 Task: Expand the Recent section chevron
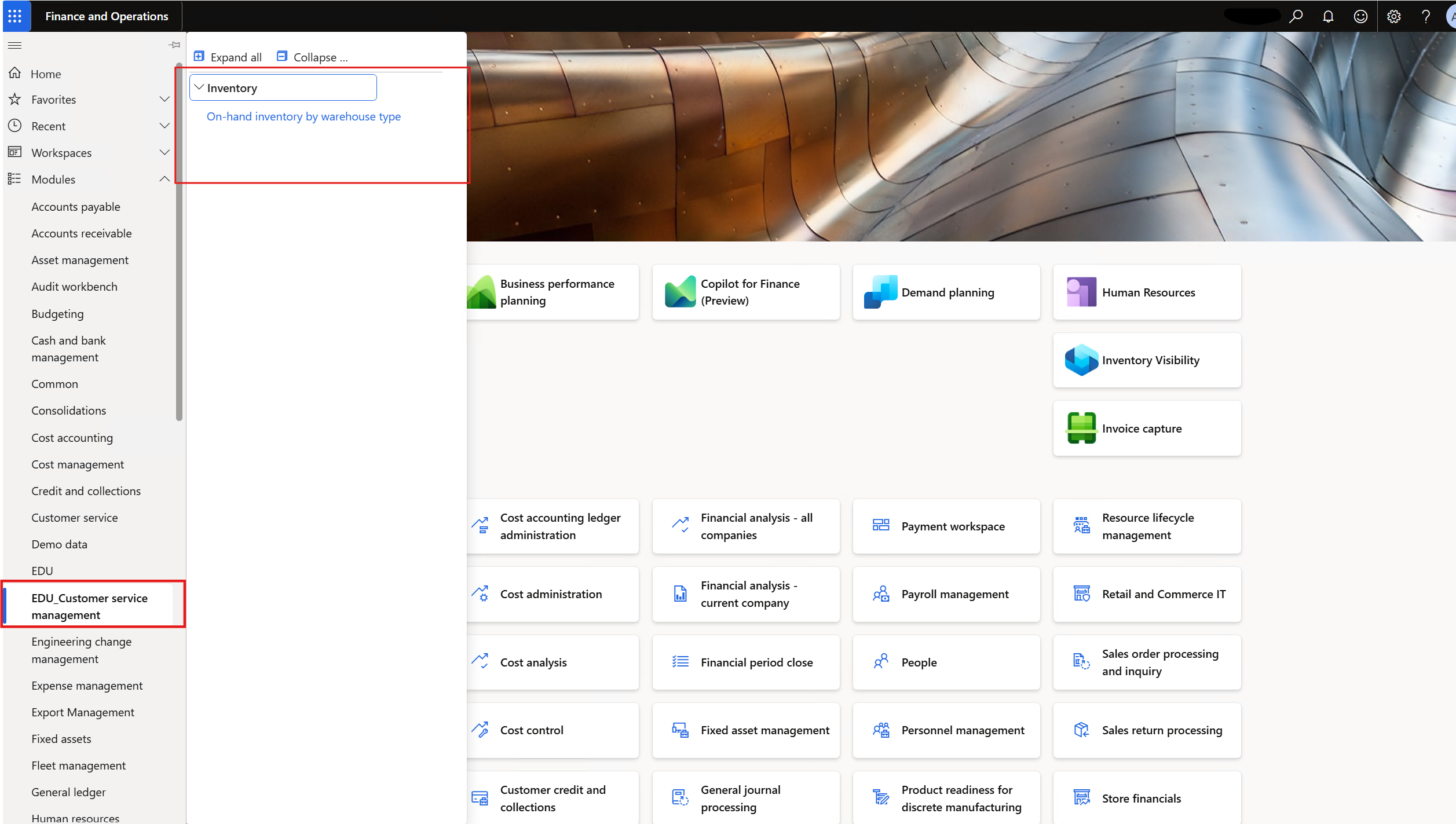coord(164,126)
